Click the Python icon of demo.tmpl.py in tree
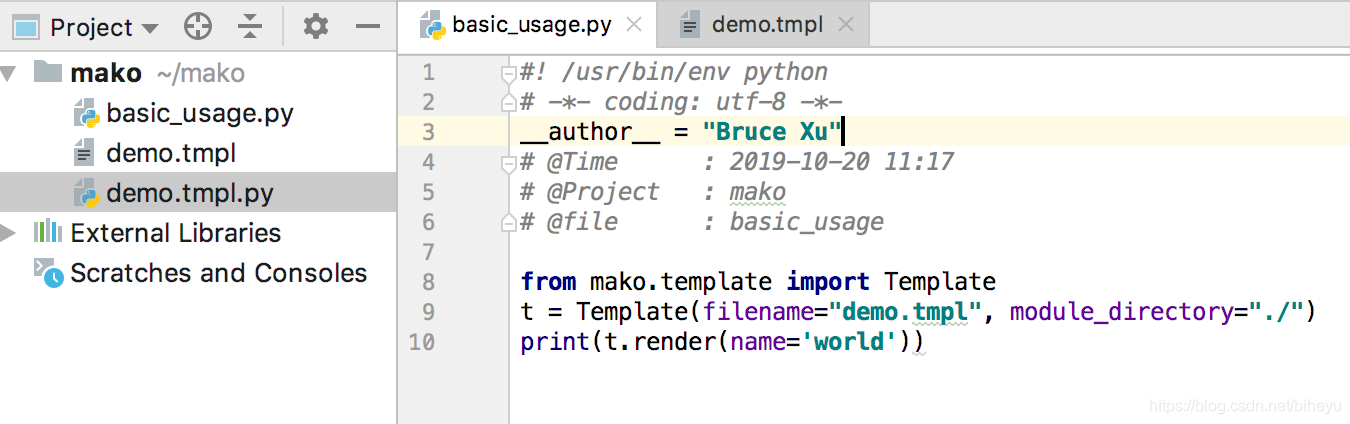This screenshot has height=424, width=1350. point(86,193)
